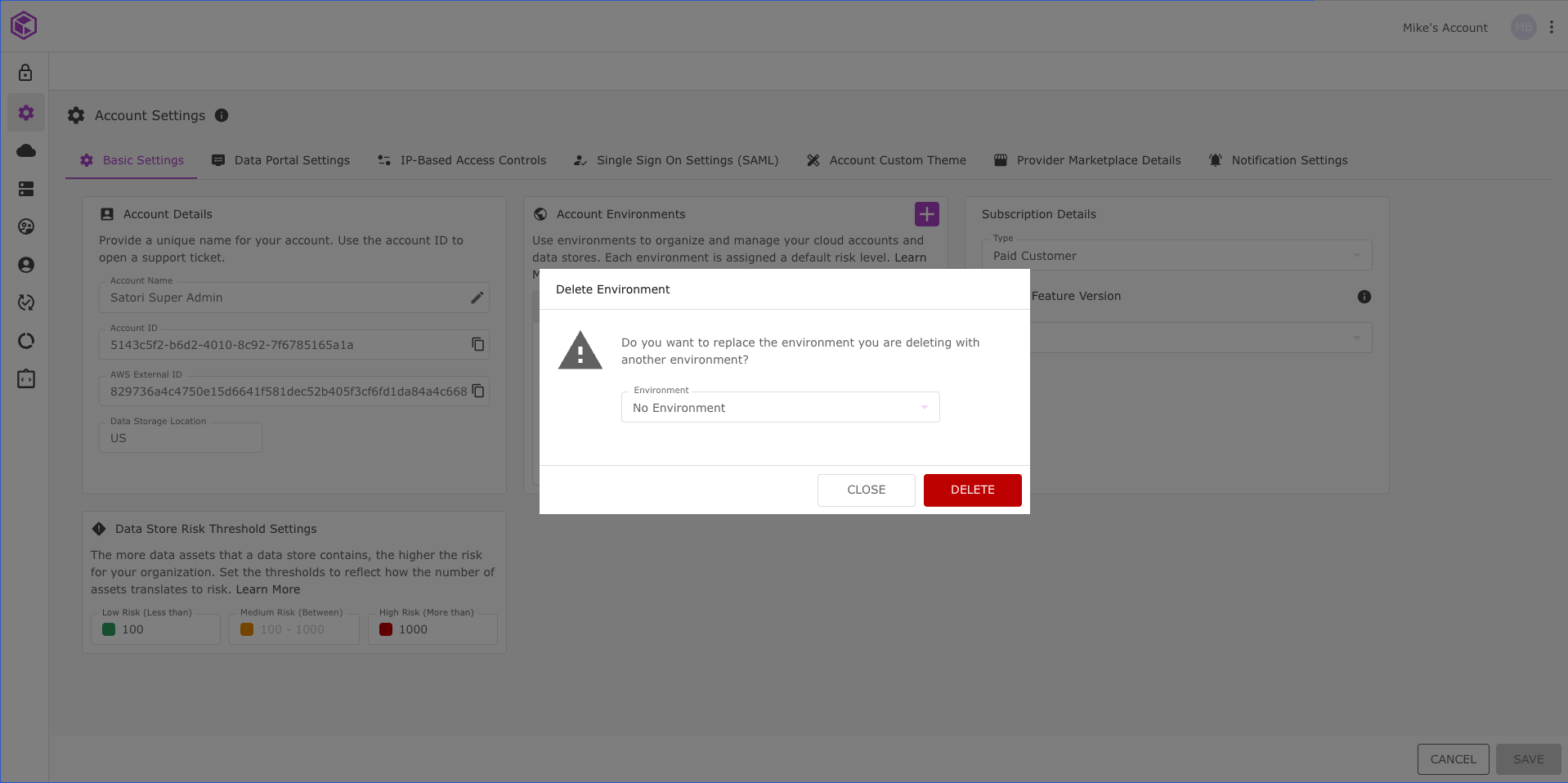
Task: Open the three-dot account menu
Action: [x=1551, y=27]
